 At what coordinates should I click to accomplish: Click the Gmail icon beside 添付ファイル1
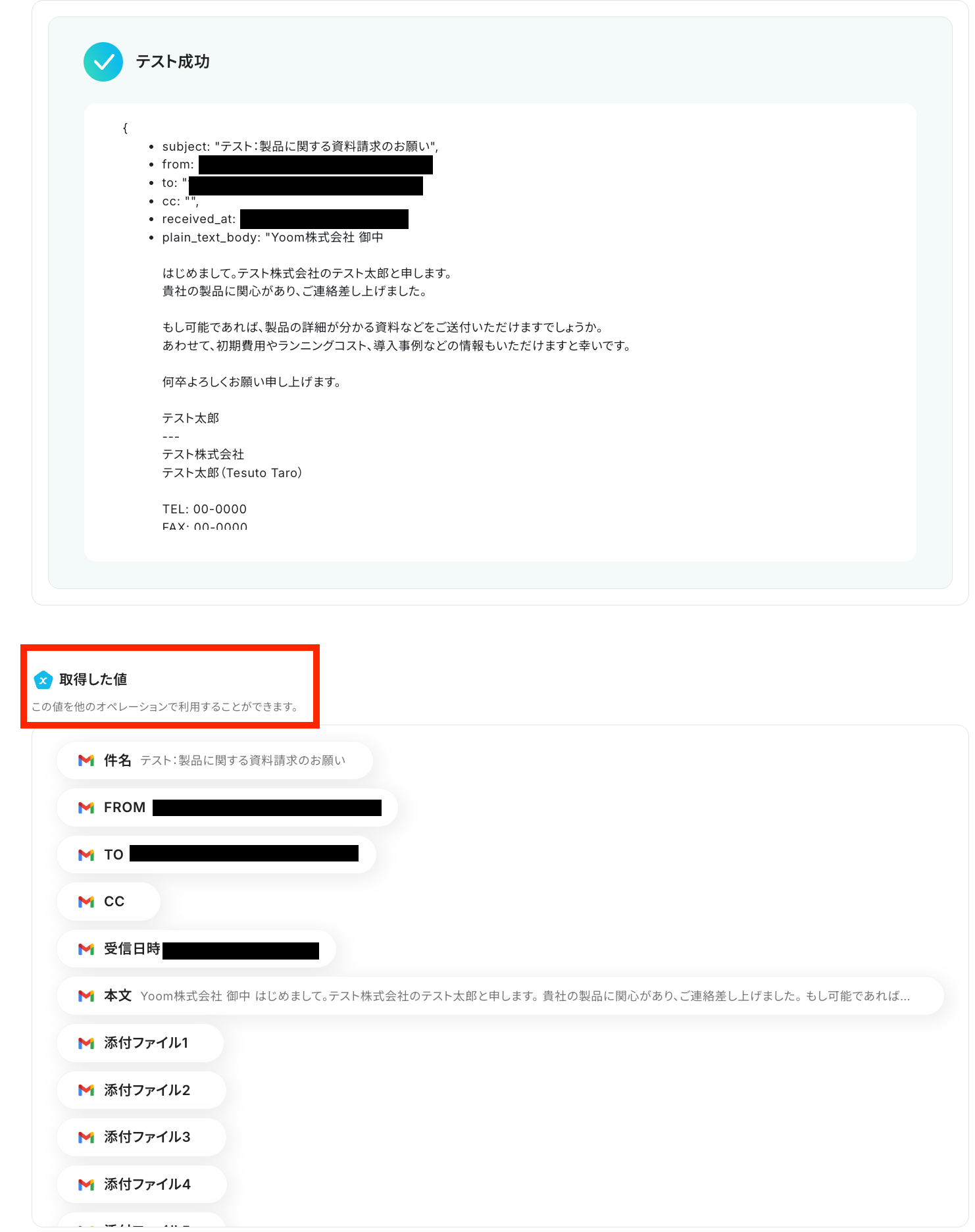coord(86,1043)
